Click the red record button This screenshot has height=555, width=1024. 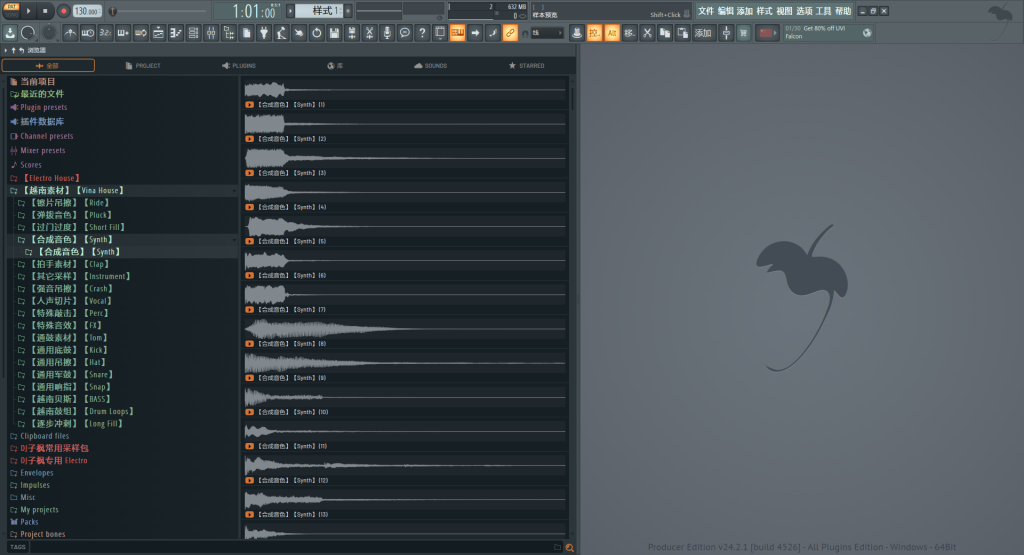(x=63, y=11)
